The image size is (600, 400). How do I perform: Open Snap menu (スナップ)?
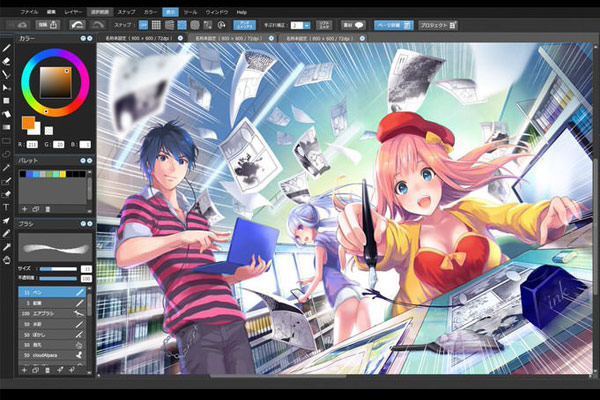126,12
